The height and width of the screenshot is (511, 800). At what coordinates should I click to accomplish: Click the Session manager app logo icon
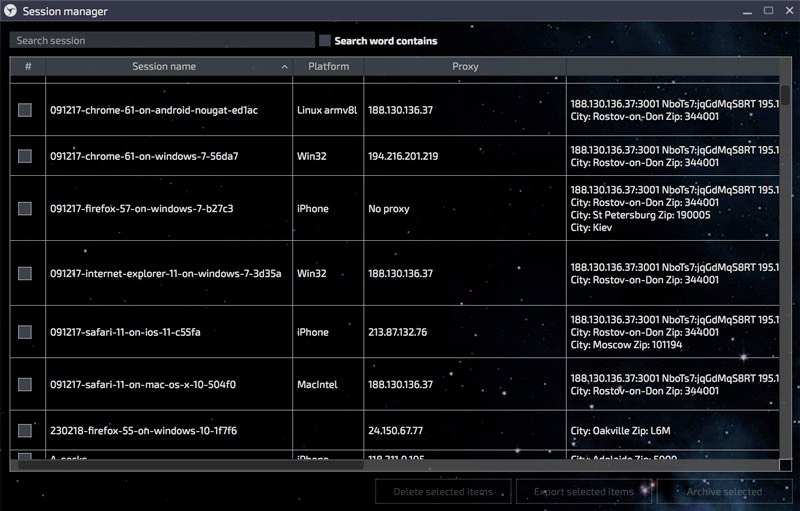pos(10,11)
